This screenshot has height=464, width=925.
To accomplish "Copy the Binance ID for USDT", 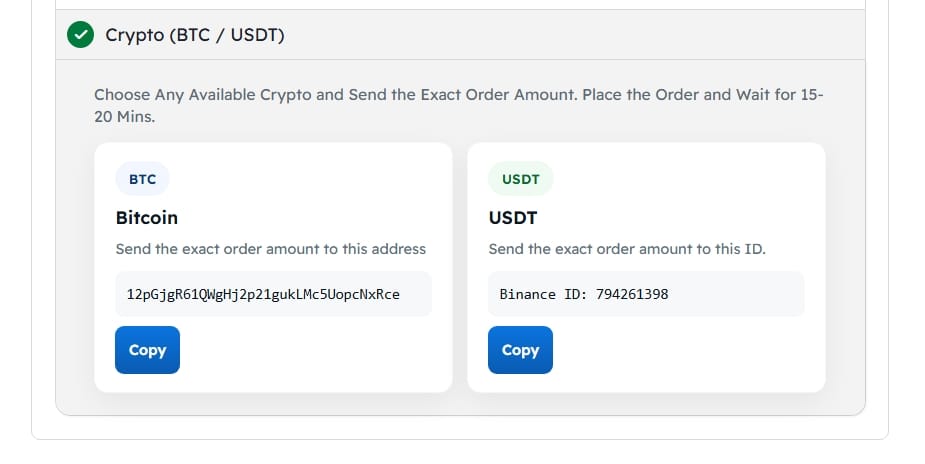I will pos(520,350).
